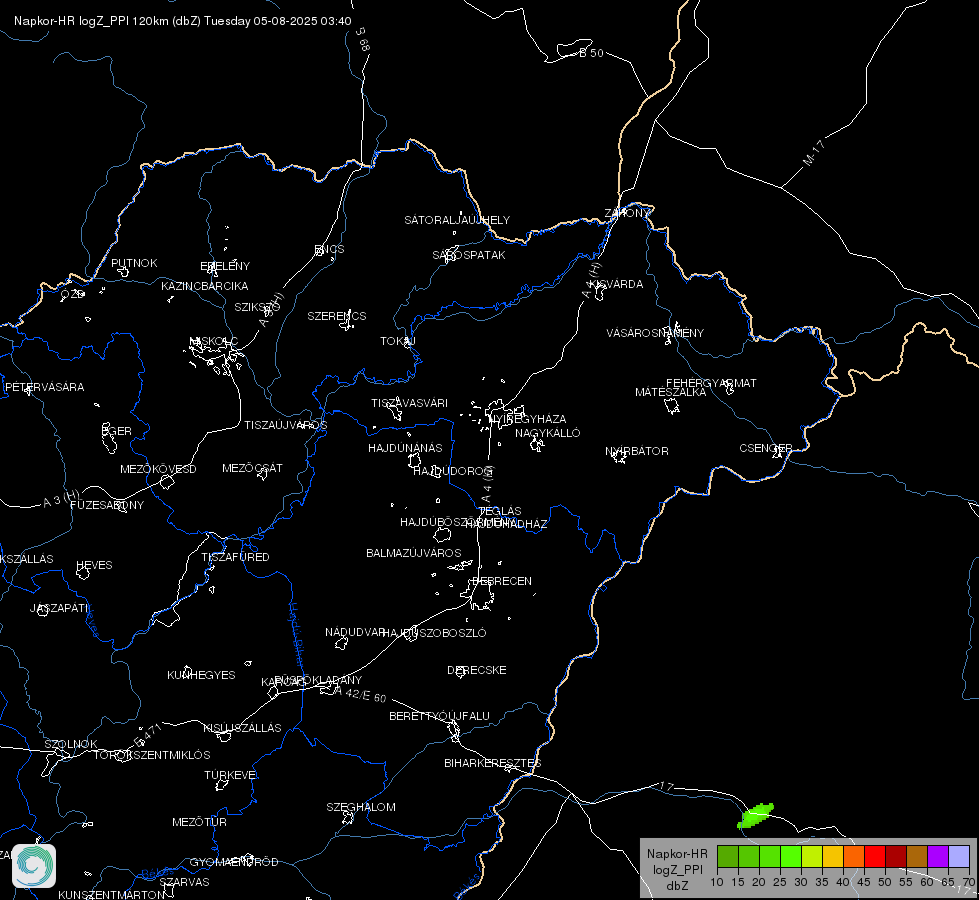
Task: Click the BERETTYÓÚJFALU city label
Action: (x=440, y=716)
